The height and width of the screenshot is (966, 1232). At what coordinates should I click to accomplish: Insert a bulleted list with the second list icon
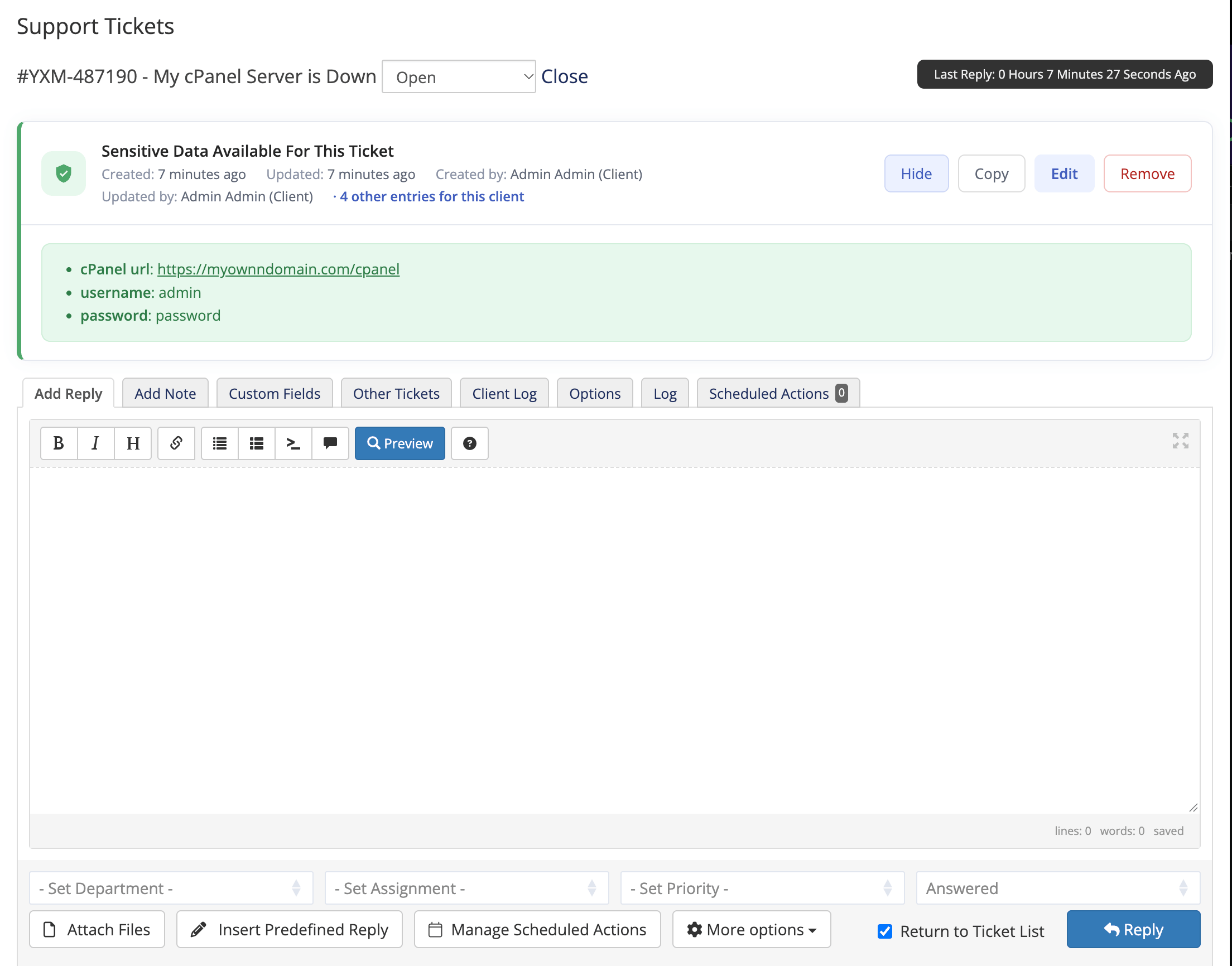click(257, 443)
